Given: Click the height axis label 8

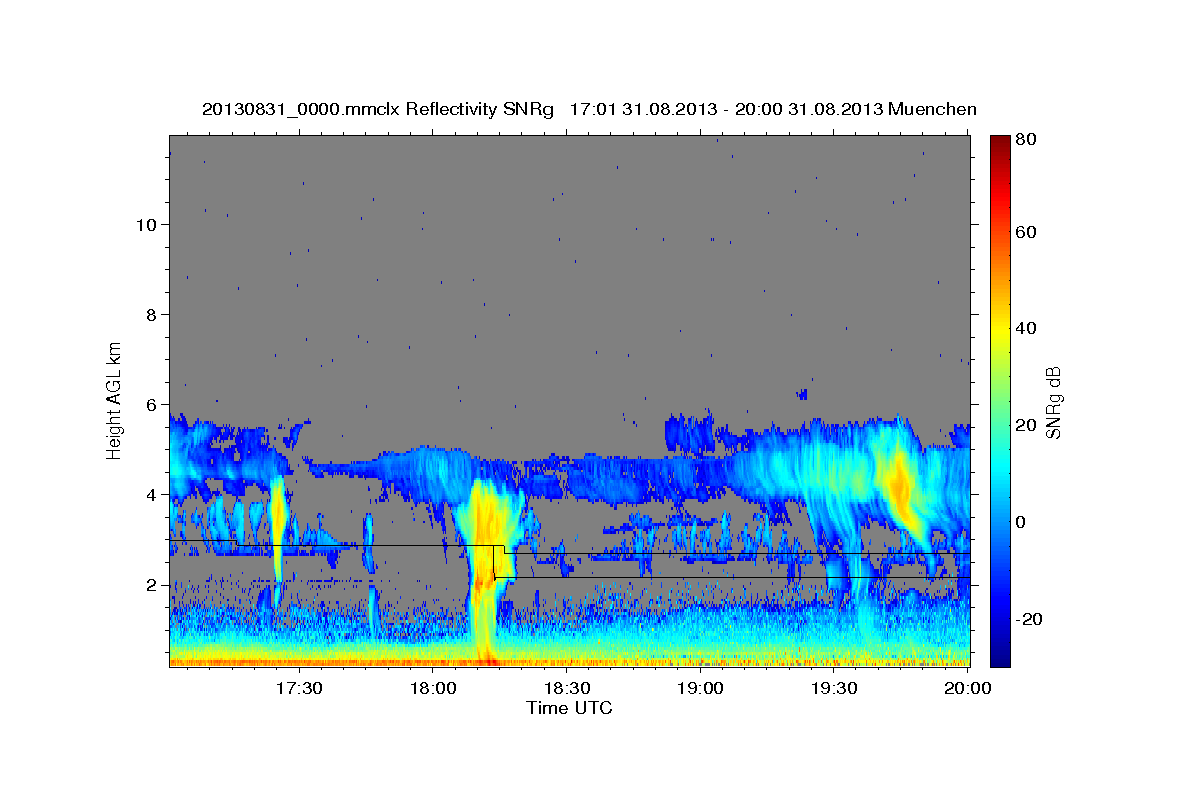Looking at the screenshot, I should [x=150, y=314].
